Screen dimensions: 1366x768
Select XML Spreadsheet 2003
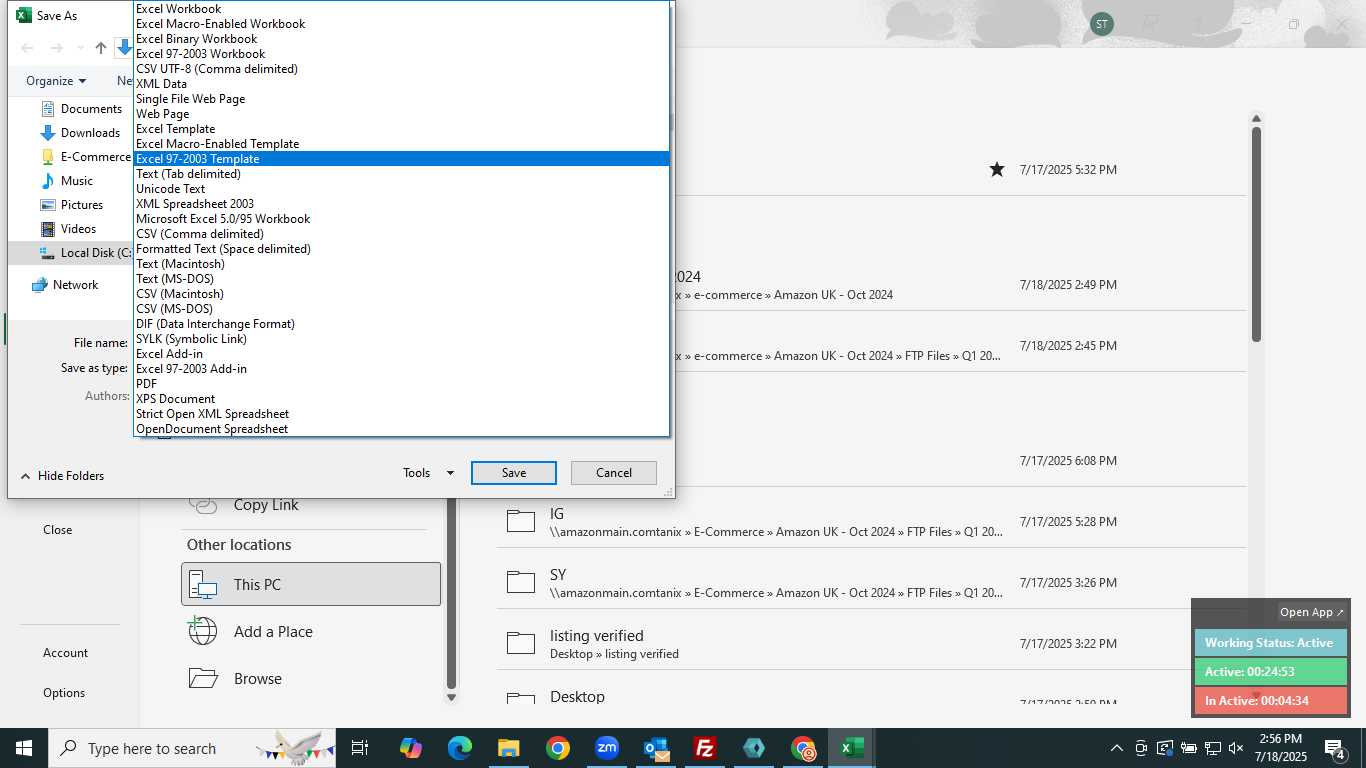401,204
